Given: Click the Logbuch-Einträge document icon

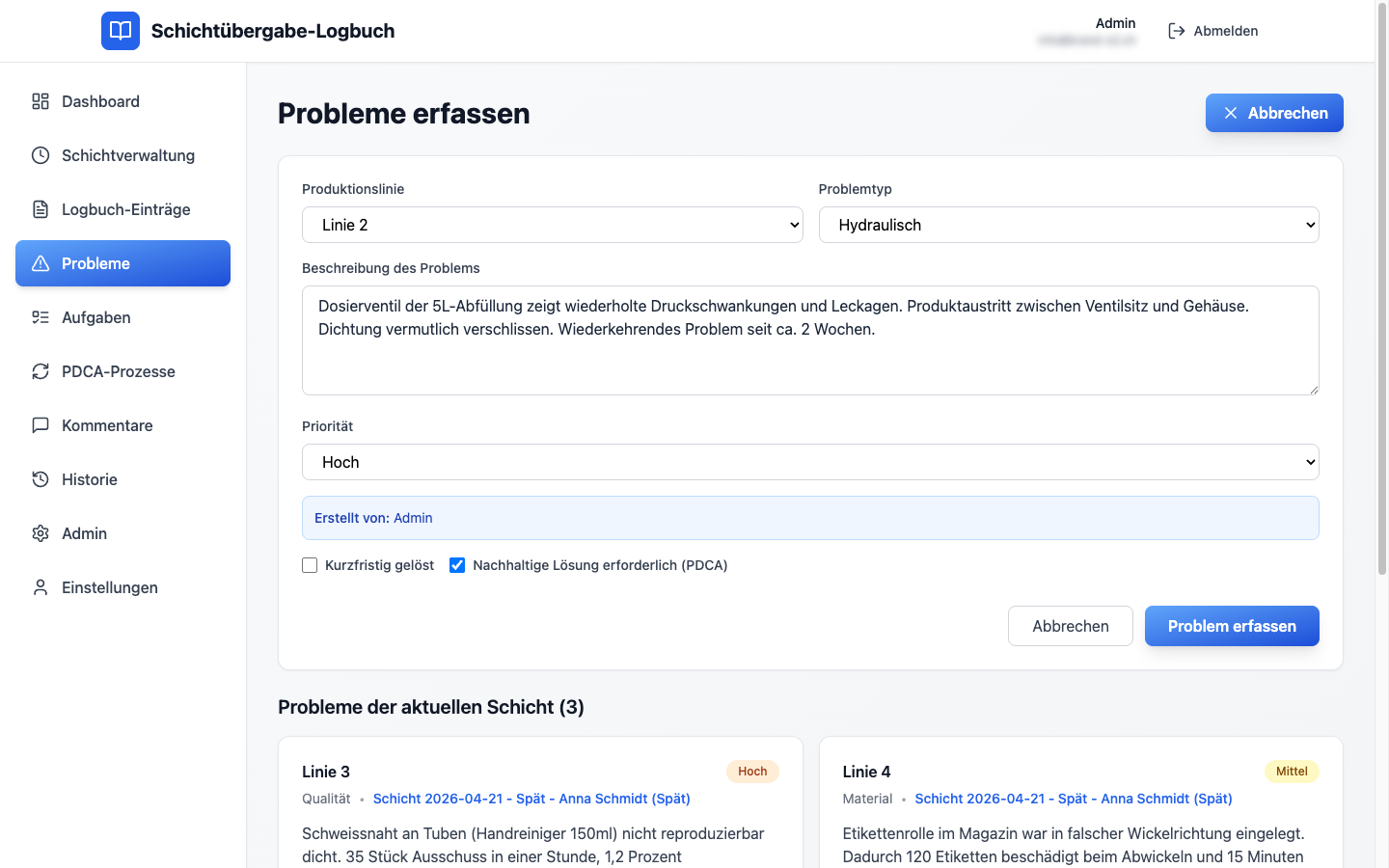Looking at the screenshot, I should [41, 209].
